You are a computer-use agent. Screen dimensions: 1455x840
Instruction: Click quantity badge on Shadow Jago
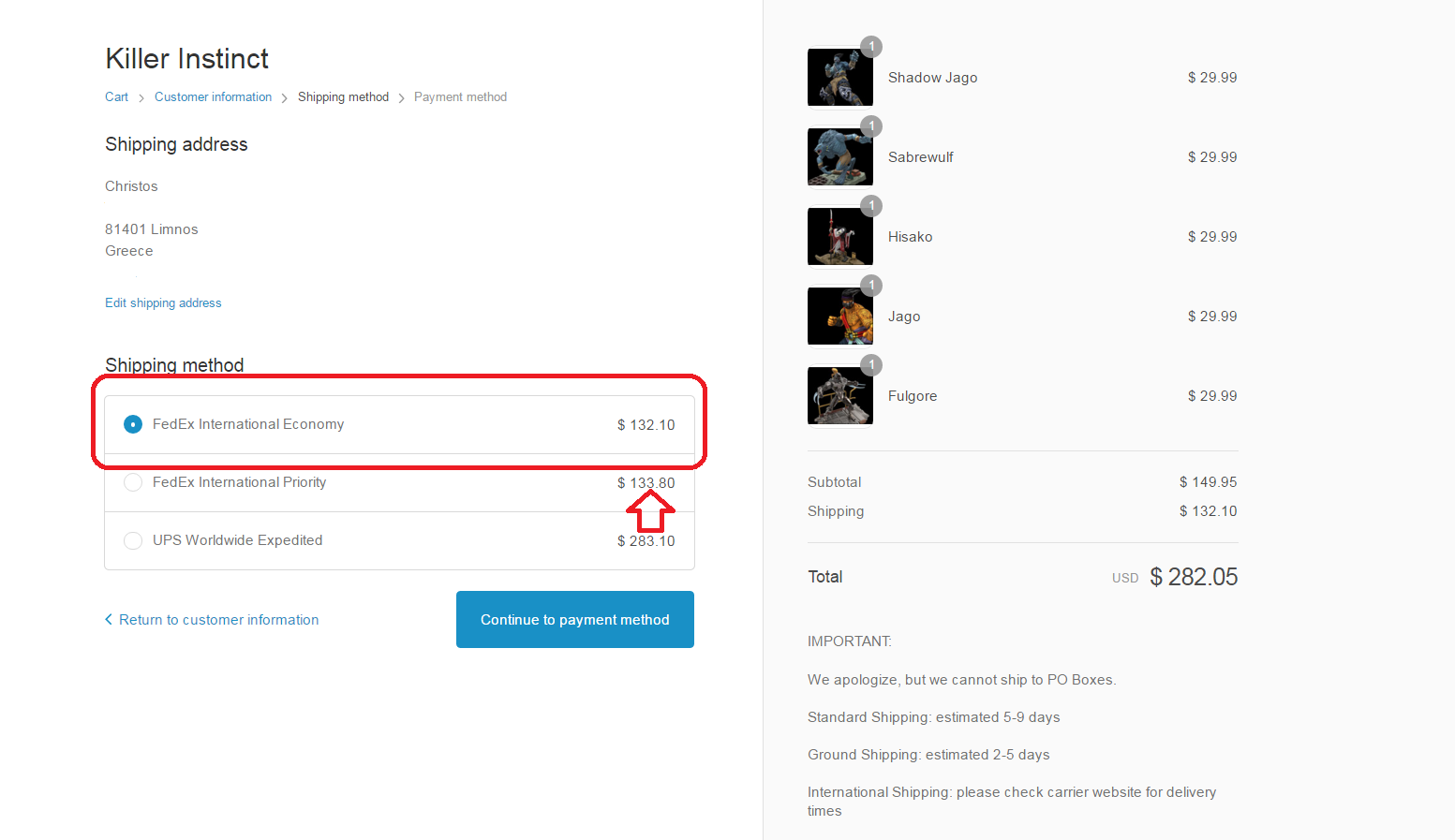pyautogui.click(x=871, y=47)
